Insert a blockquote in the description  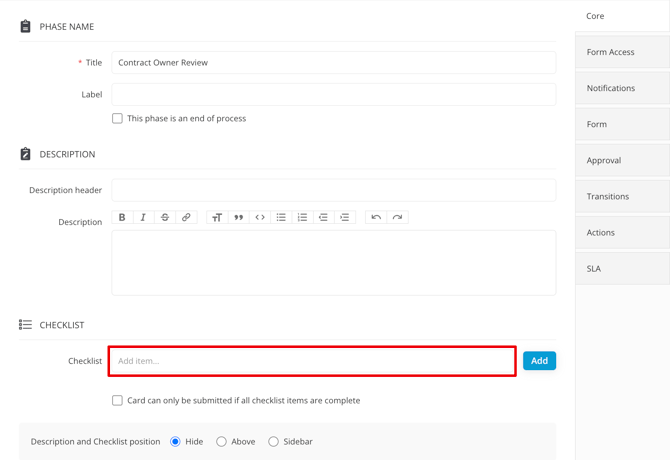tap(238, 217)
